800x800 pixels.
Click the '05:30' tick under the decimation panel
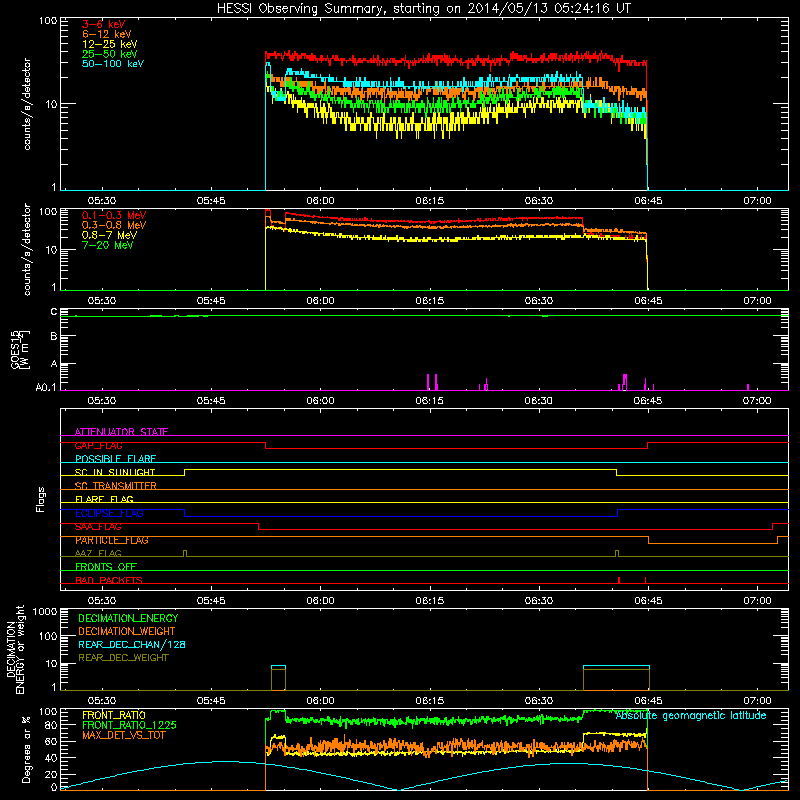click(102, 701)
